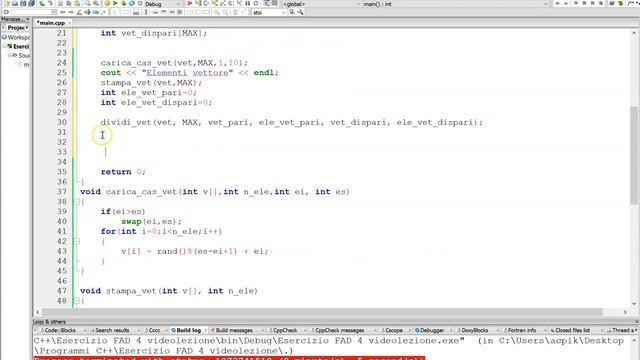This screenshot has width=640, height=360.
Task: Place cursor on line 35 return 0
Action: [x=123, y=172]
